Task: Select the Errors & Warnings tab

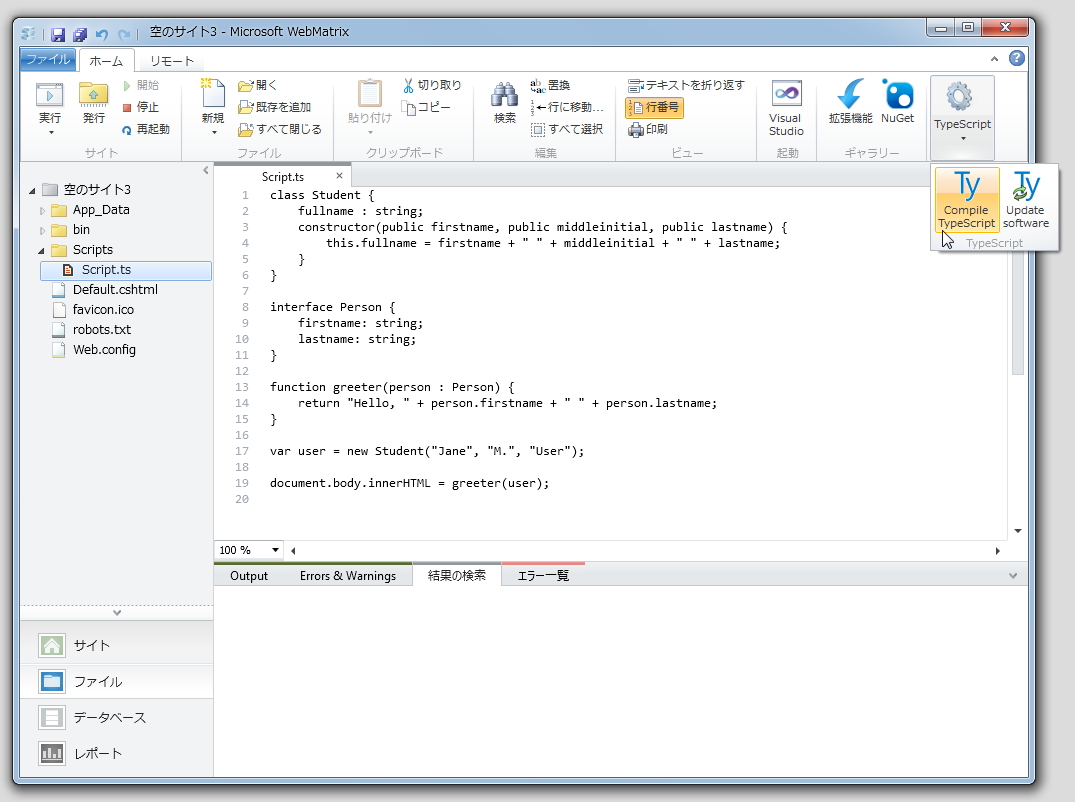Action: click(348, 576)
